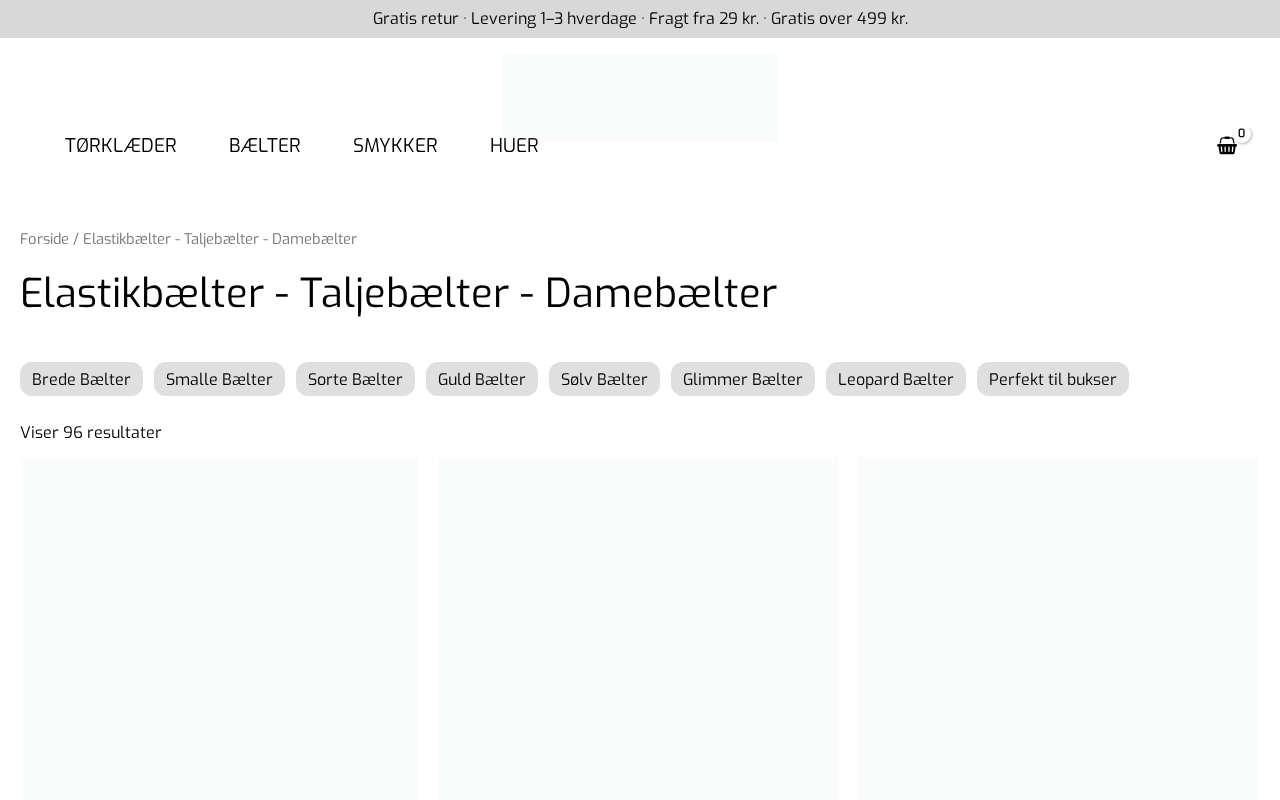Click the top shipping info banner text
The image size is (1280, 800).
[640, 19]
